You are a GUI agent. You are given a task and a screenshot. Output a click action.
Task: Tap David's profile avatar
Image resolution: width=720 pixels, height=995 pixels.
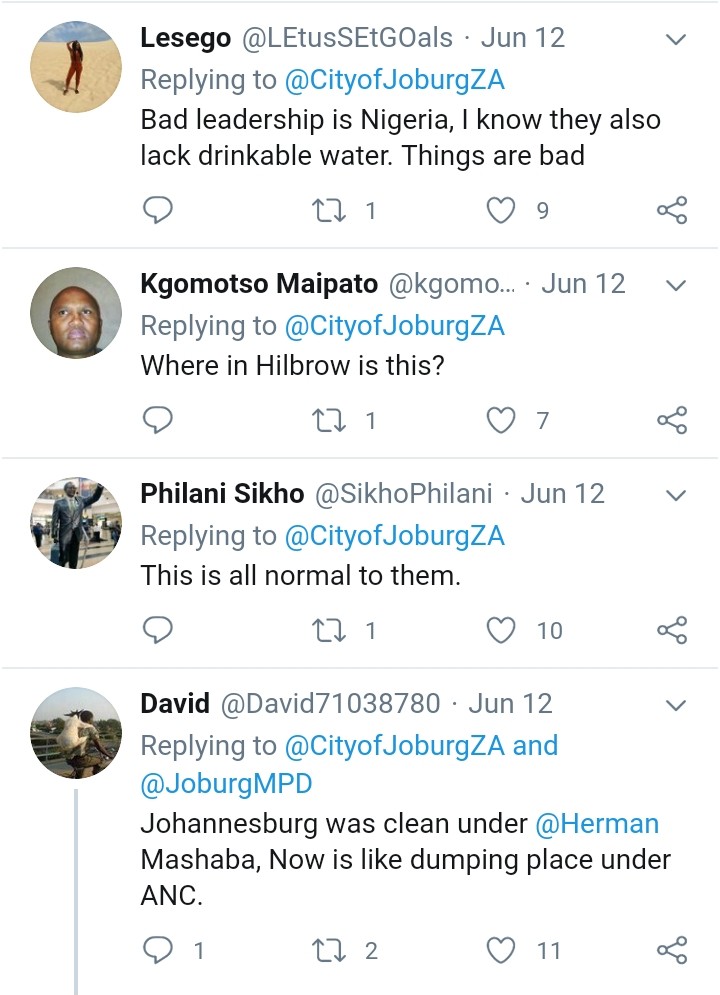(x=76, y=732)
